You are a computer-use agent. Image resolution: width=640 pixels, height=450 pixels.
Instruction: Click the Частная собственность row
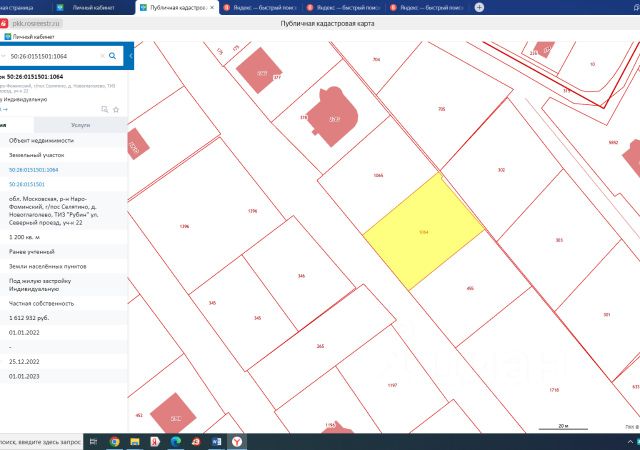pyautogui.click(x=64, y=303)
